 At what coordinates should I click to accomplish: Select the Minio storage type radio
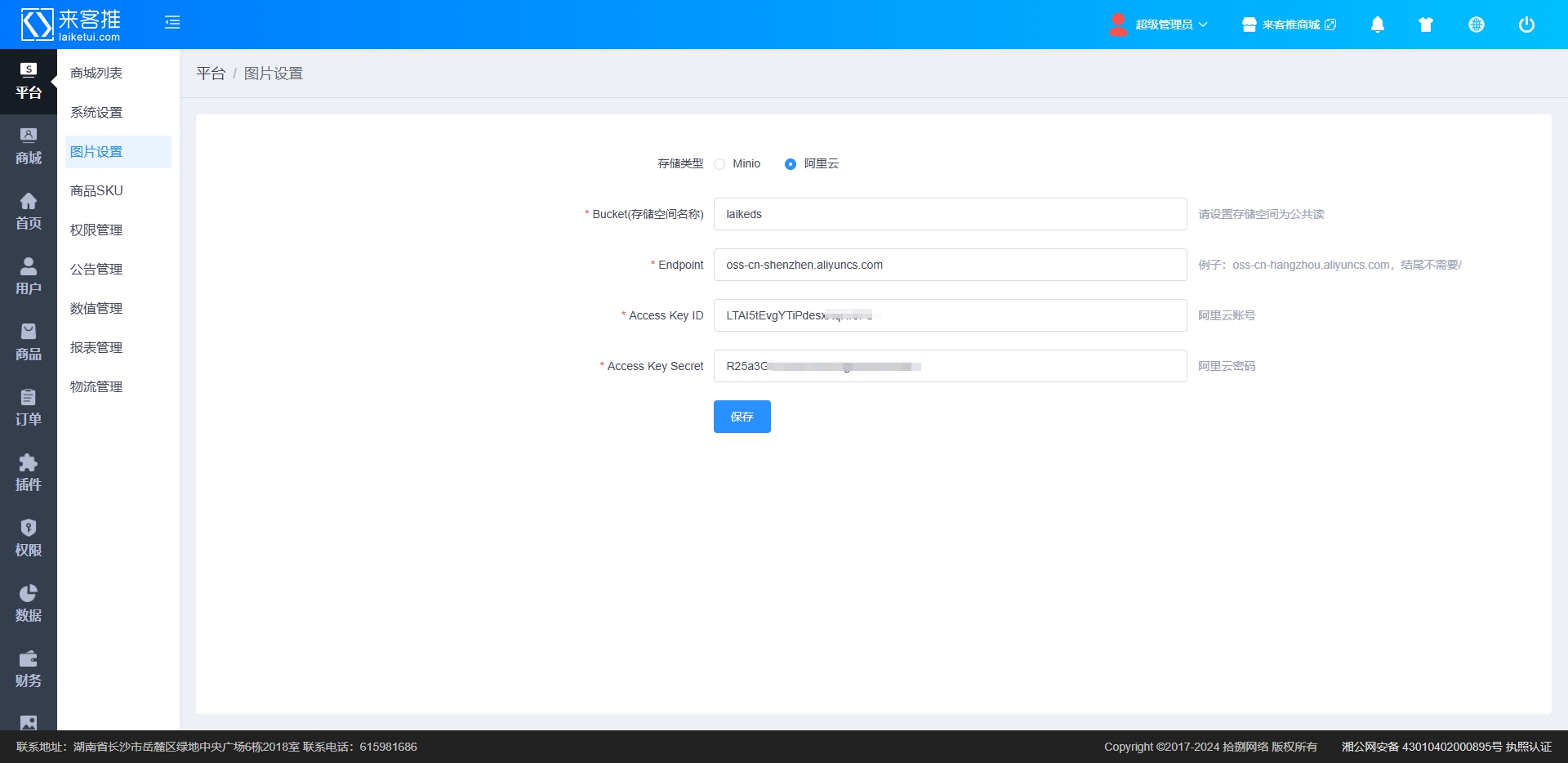(719, 164)
